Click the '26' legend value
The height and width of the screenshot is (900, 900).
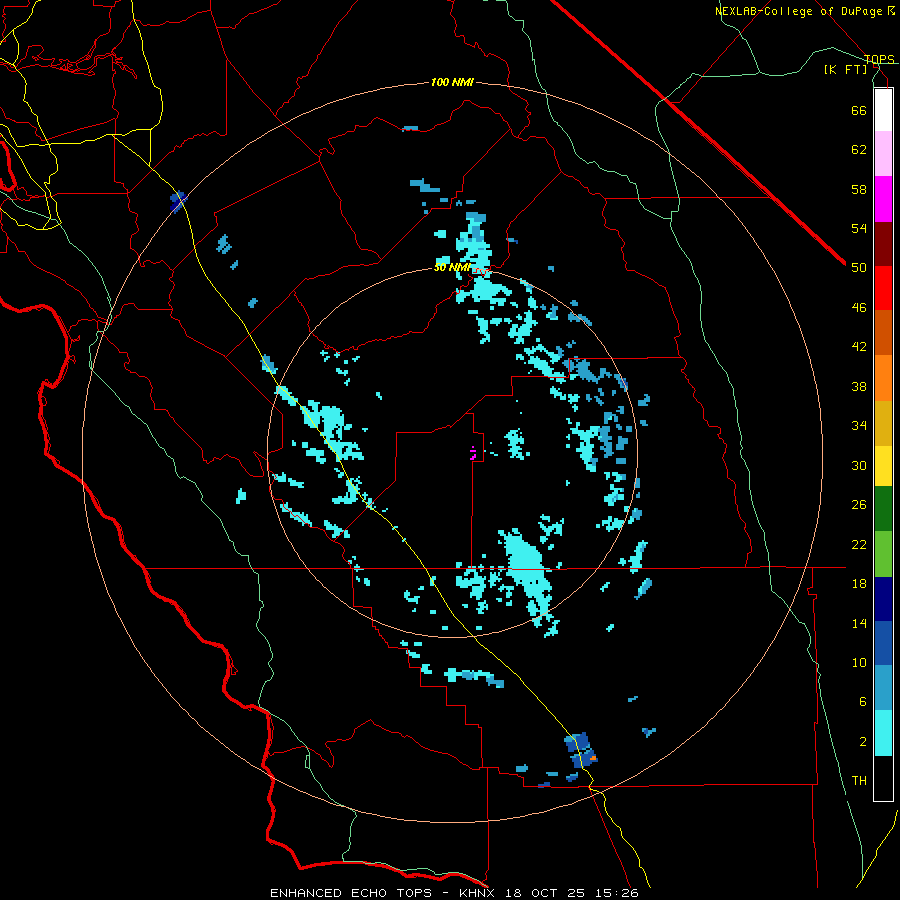point(859,505)
